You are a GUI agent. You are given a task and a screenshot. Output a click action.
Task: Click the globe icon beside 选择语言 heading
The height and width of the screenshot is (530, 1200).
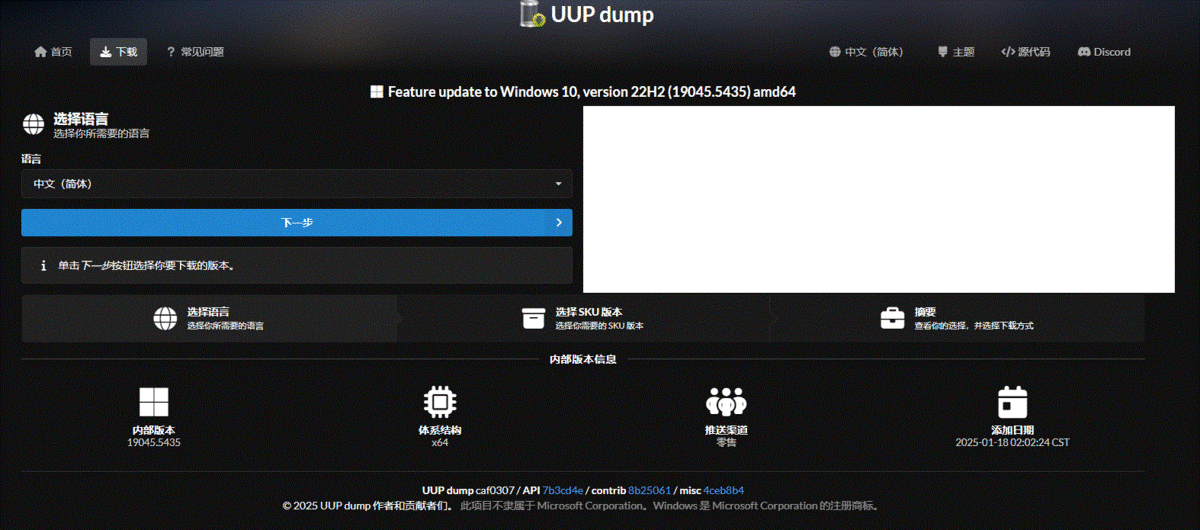(x=33, y=124)
